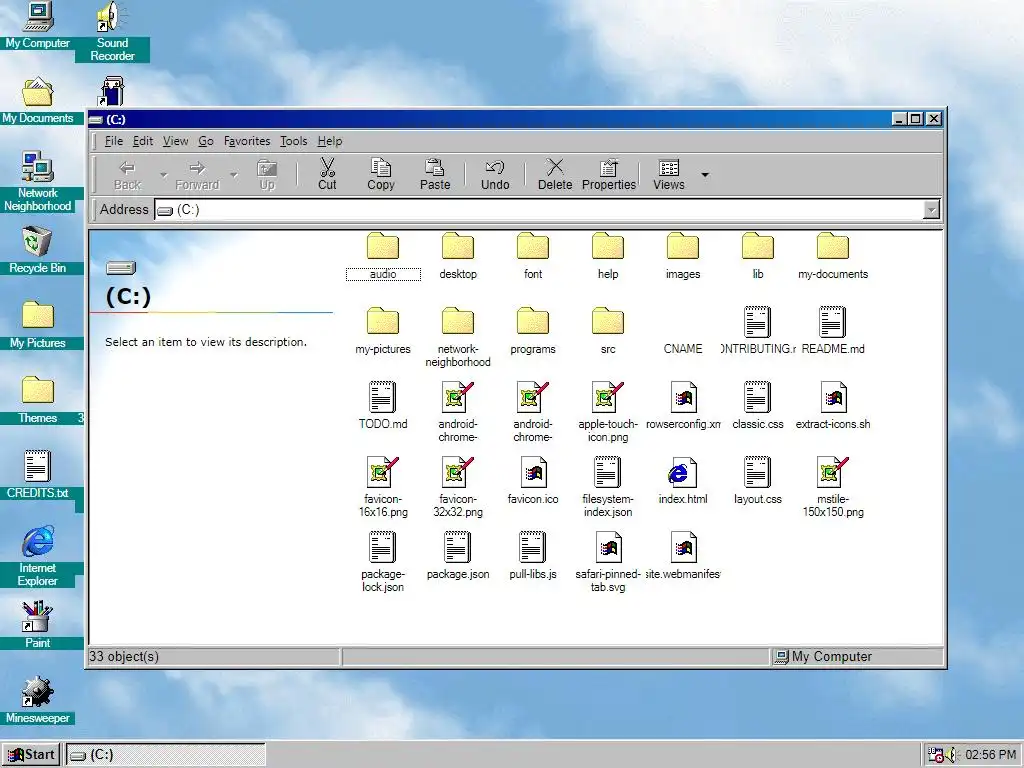Select the my-documents folder
The image size is (1024, 768).
(x=833, y=257)
